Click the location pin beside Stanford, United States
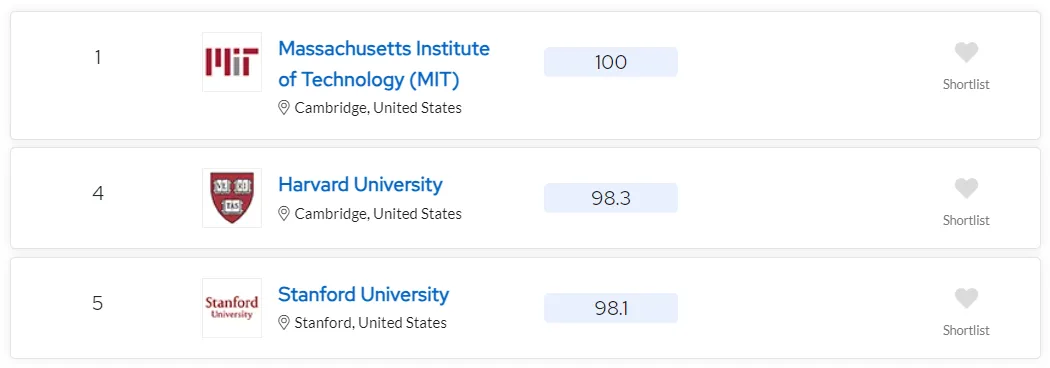The width and height of the screenshot is (1050, 368). coord(284,323)
